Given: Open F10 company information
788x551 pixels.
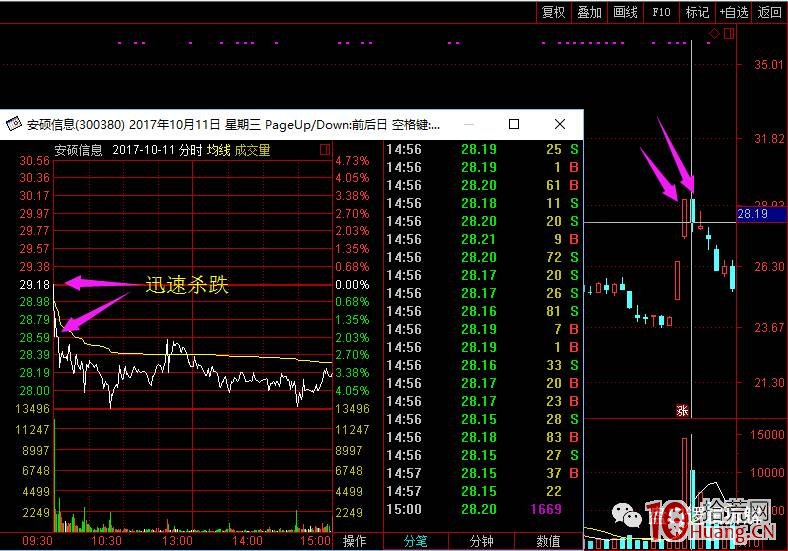Looking at the screenshot, I should [x=661, y=12].
